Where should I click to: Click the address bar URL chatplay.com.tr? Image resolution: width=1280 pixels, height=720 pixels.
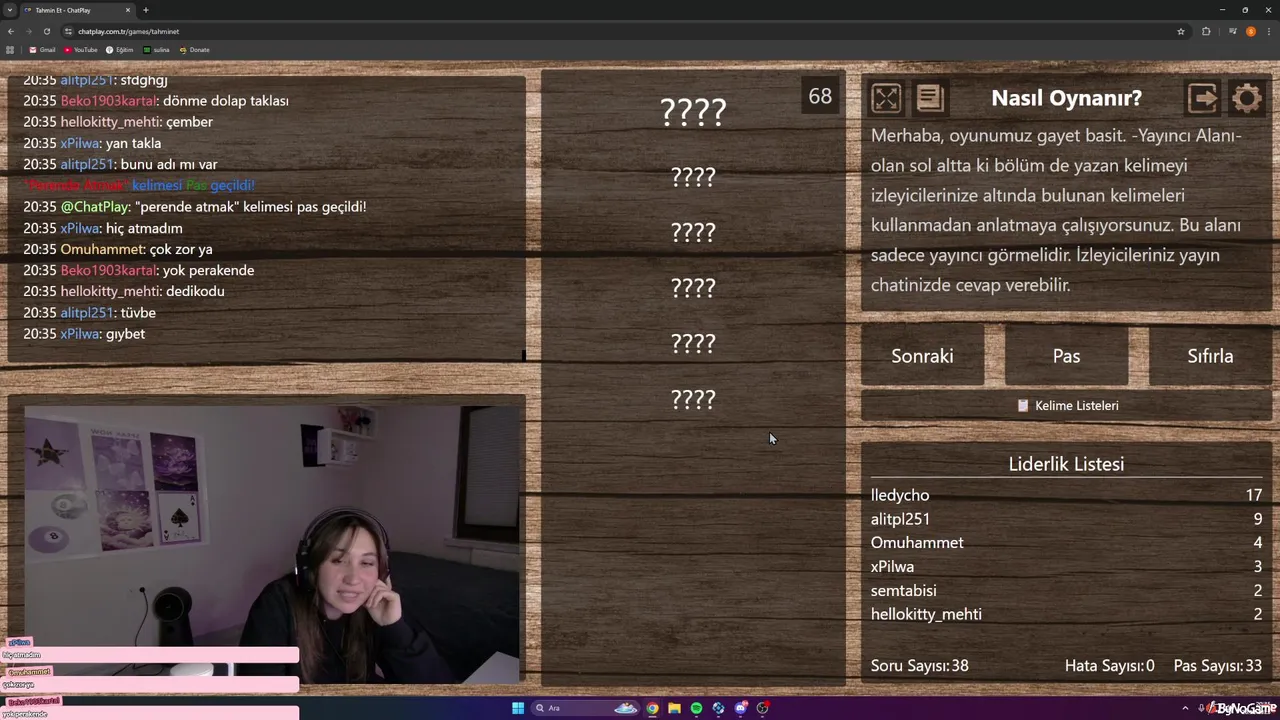pos(128,31)
